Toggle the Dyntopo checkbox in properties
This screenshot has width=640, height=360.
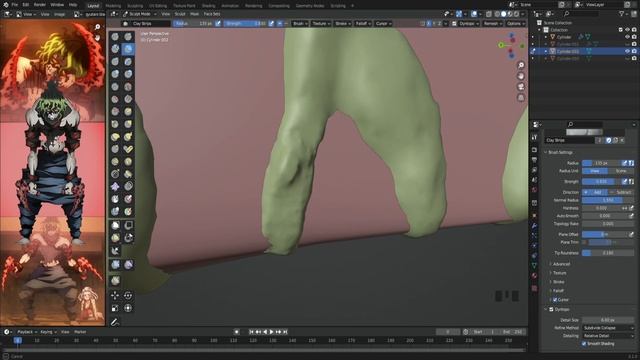(x=551, y=309)
